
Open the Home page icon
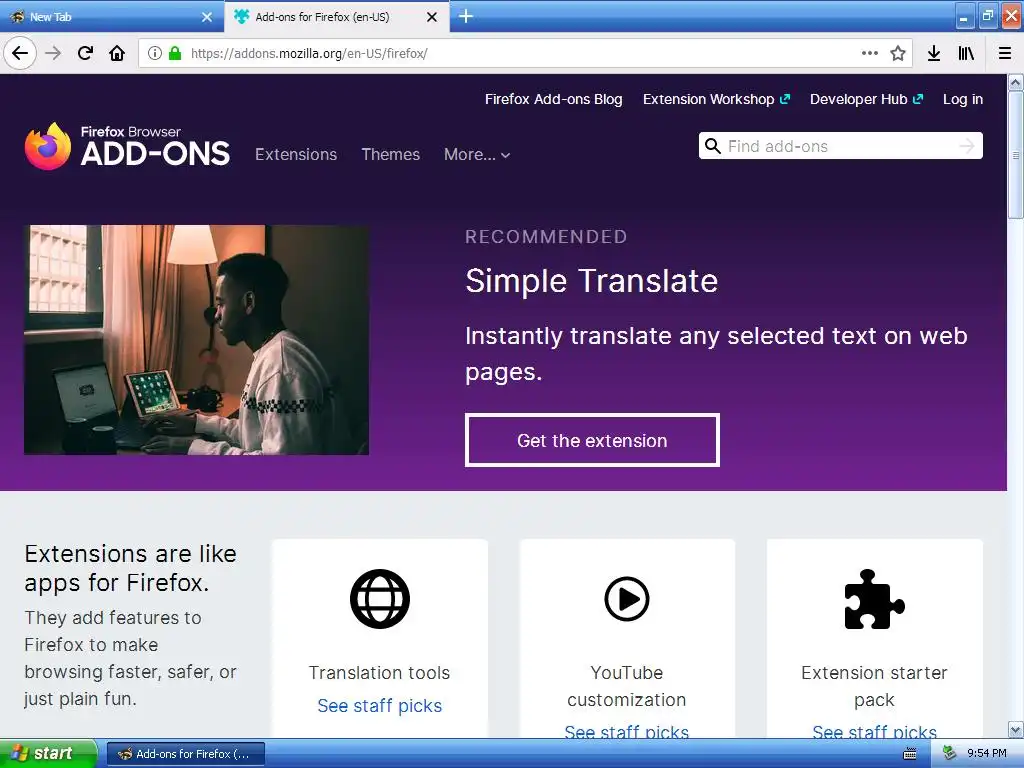point(117,53)
